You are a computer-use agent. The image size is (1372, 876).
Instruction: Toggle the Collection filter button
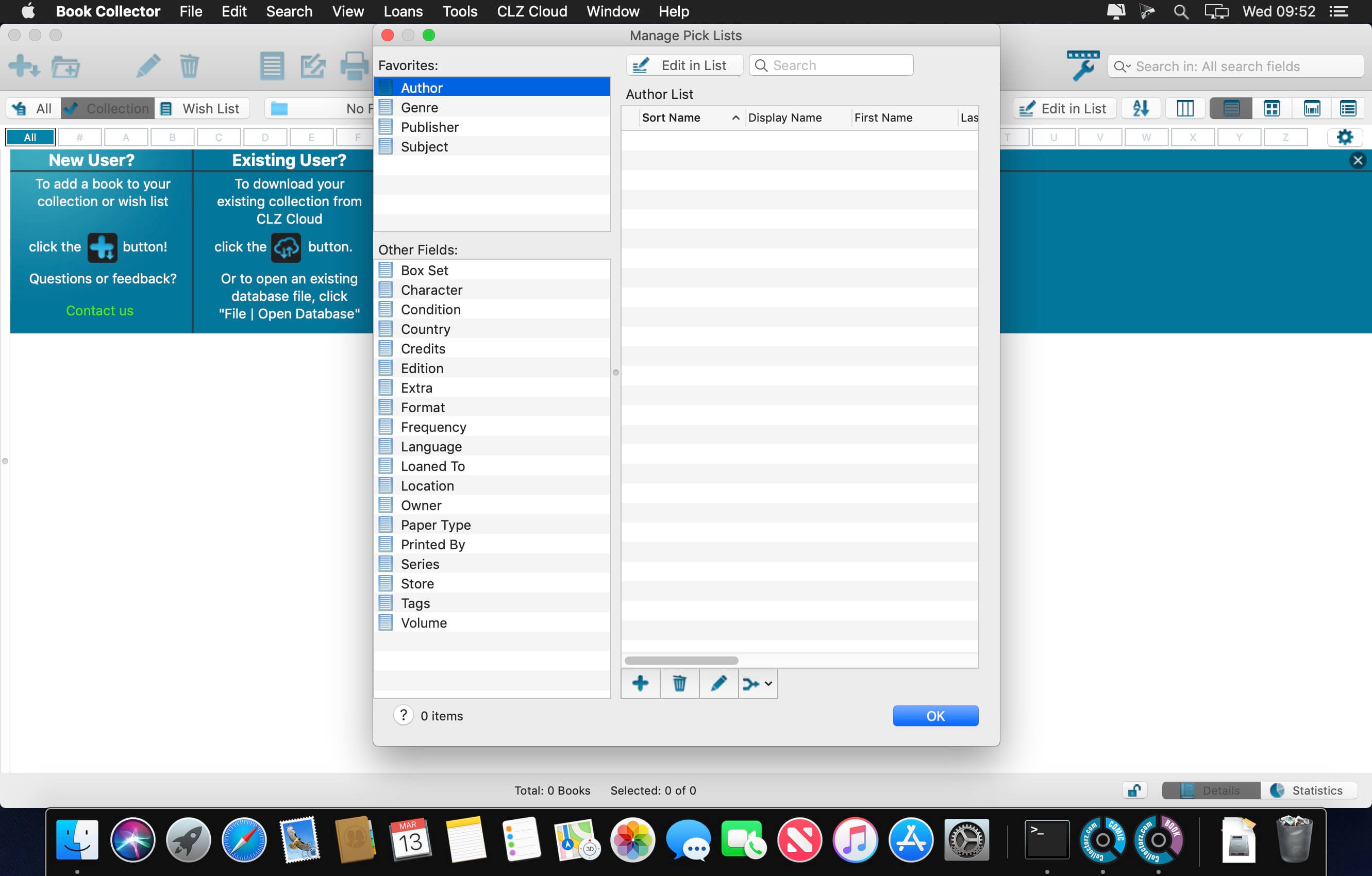(108, 108)
